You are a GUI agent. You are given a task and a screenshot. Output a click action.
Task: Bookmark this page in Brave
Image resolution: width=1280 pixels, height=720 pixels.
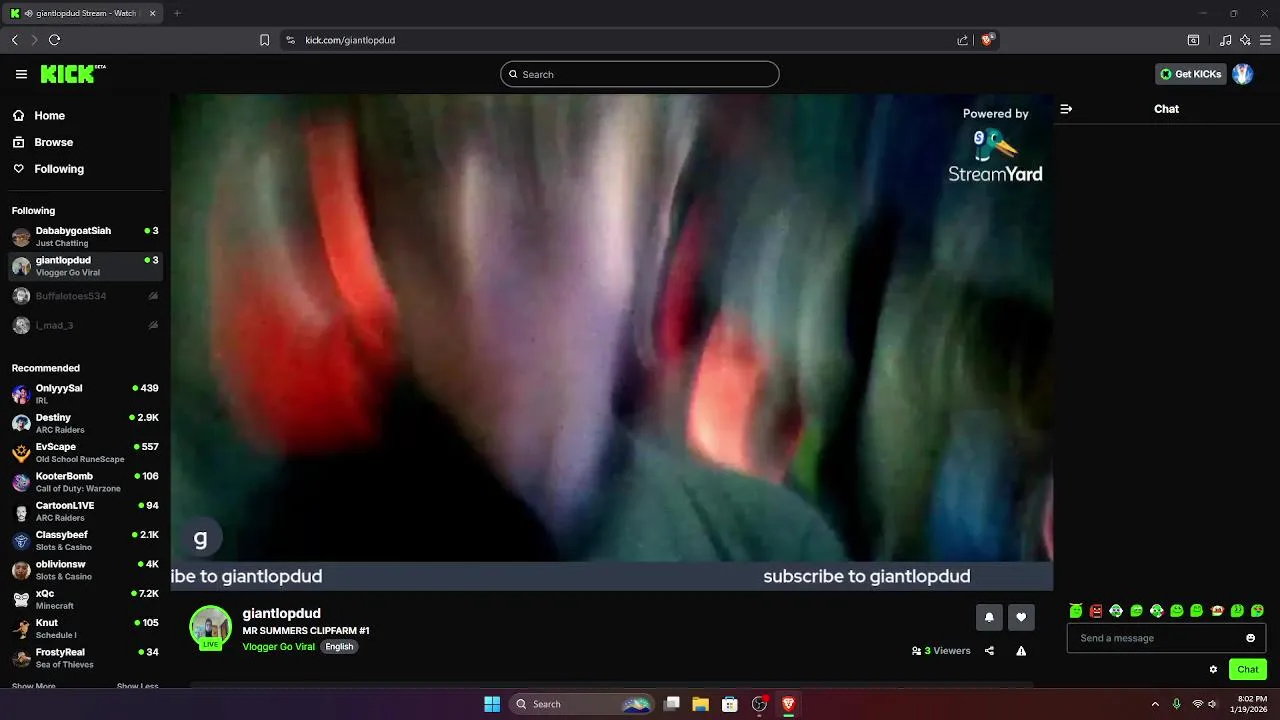[264, 40]
